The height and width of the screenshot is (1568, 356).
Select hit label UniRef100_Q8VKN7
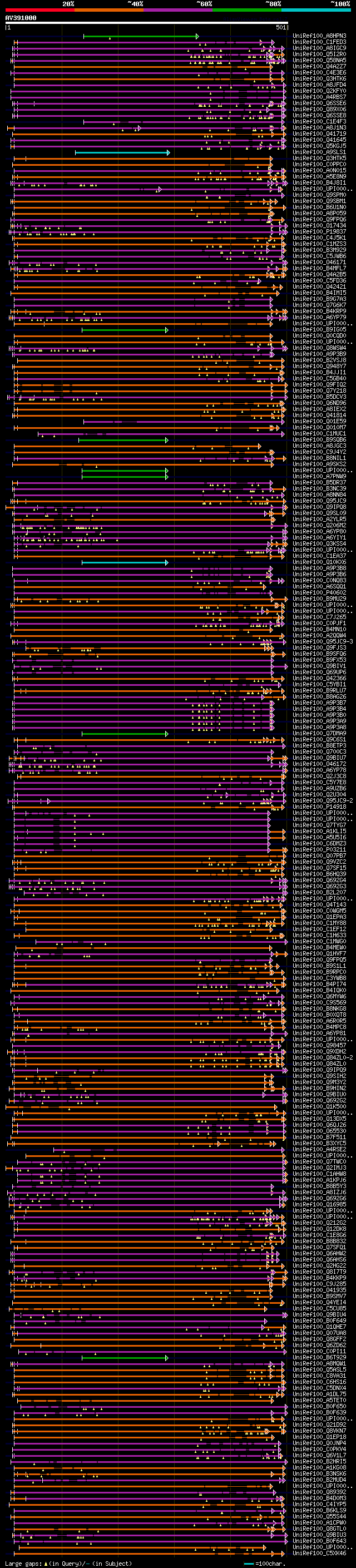tap(319, 1431)
